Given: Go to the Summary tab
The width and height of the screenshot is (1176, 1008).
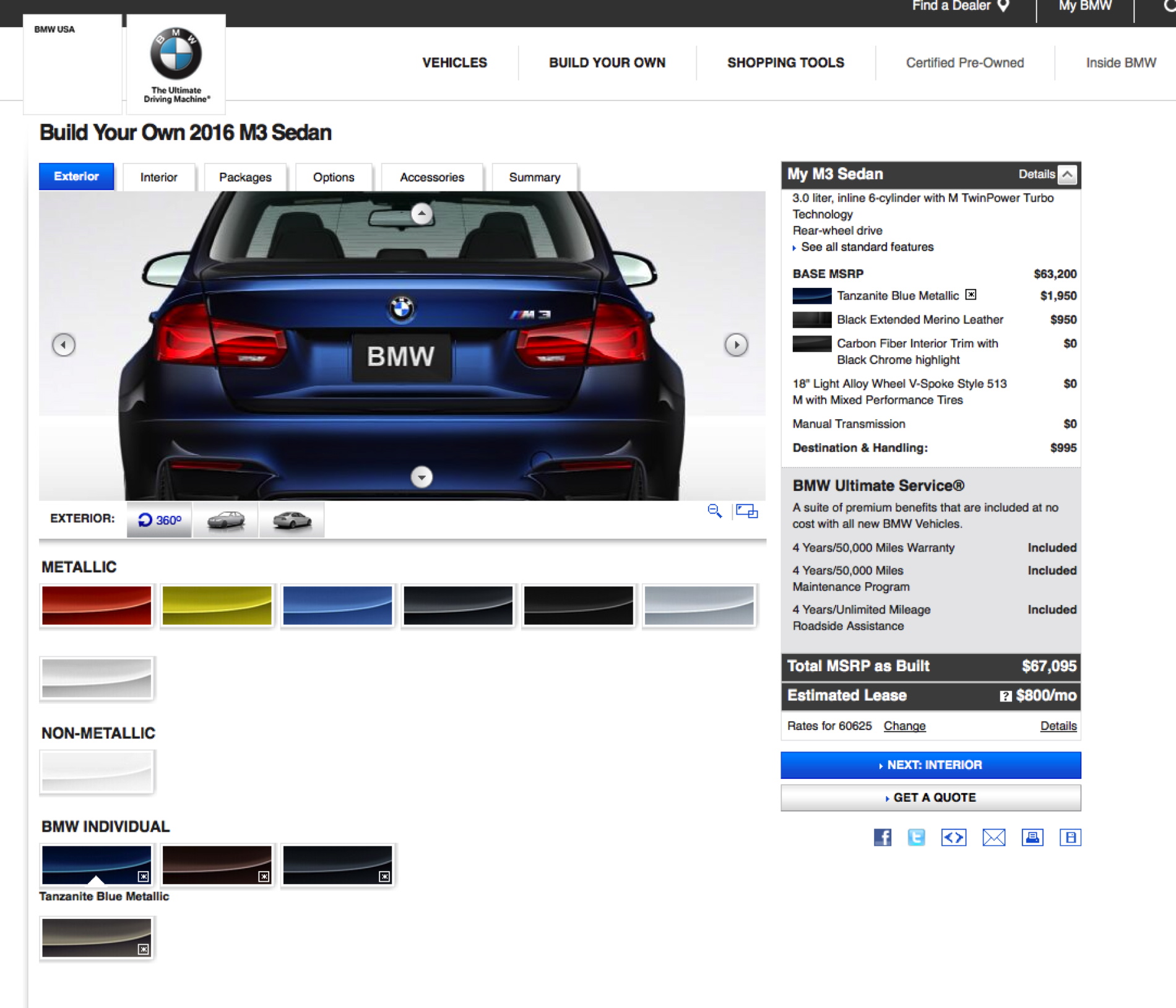Looking at the screenshot, I should [x=534, y=178].
